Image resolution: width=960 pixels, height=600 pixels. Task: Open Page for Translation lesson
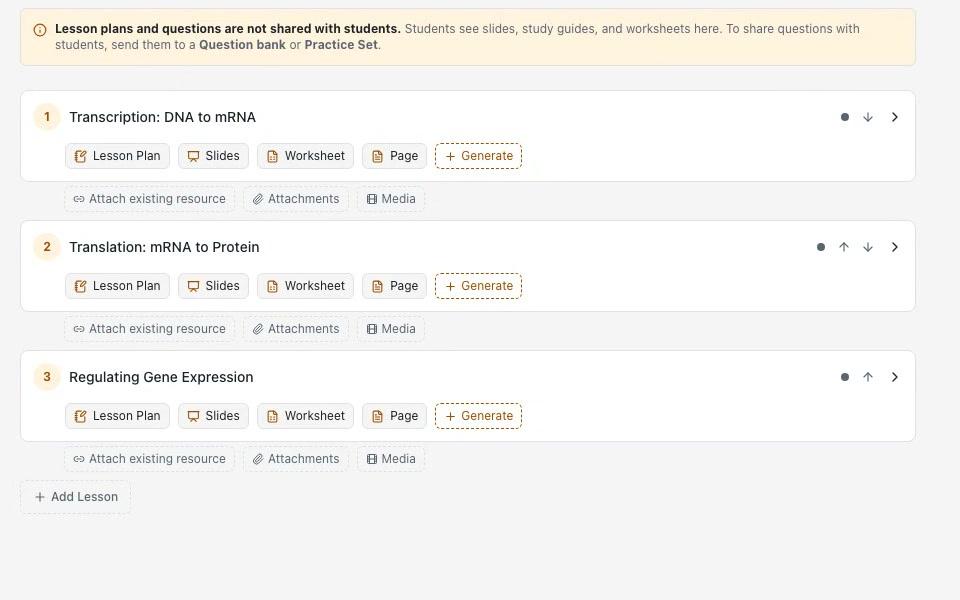394,286
